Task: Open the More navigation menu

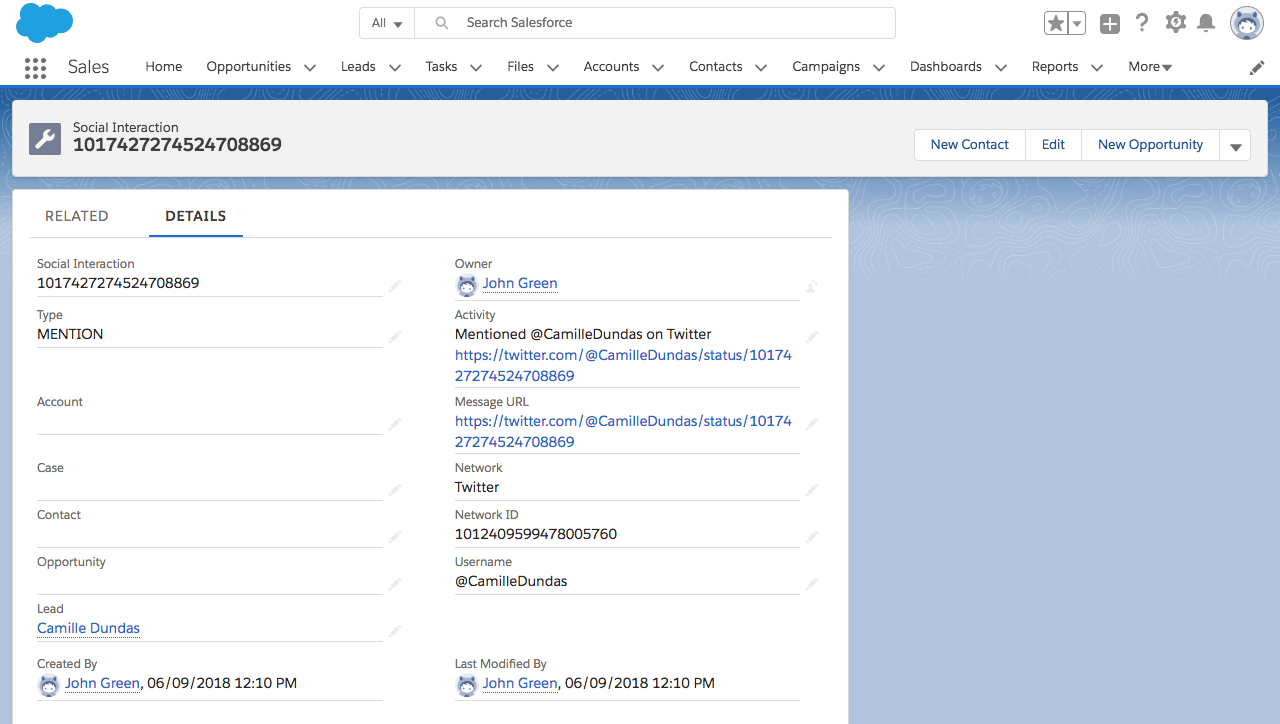Action: click(1150, 67)
